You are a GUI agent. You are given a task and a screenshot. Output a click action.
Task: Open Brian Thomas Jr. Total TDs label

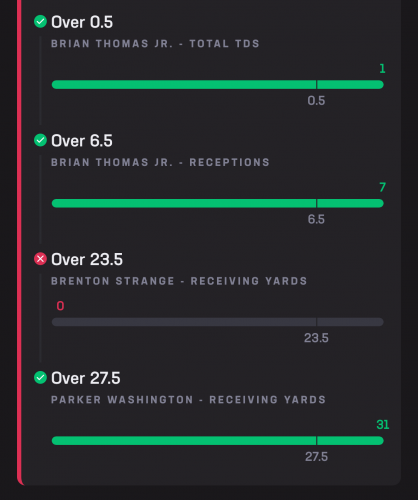click(x=155, y=44)
